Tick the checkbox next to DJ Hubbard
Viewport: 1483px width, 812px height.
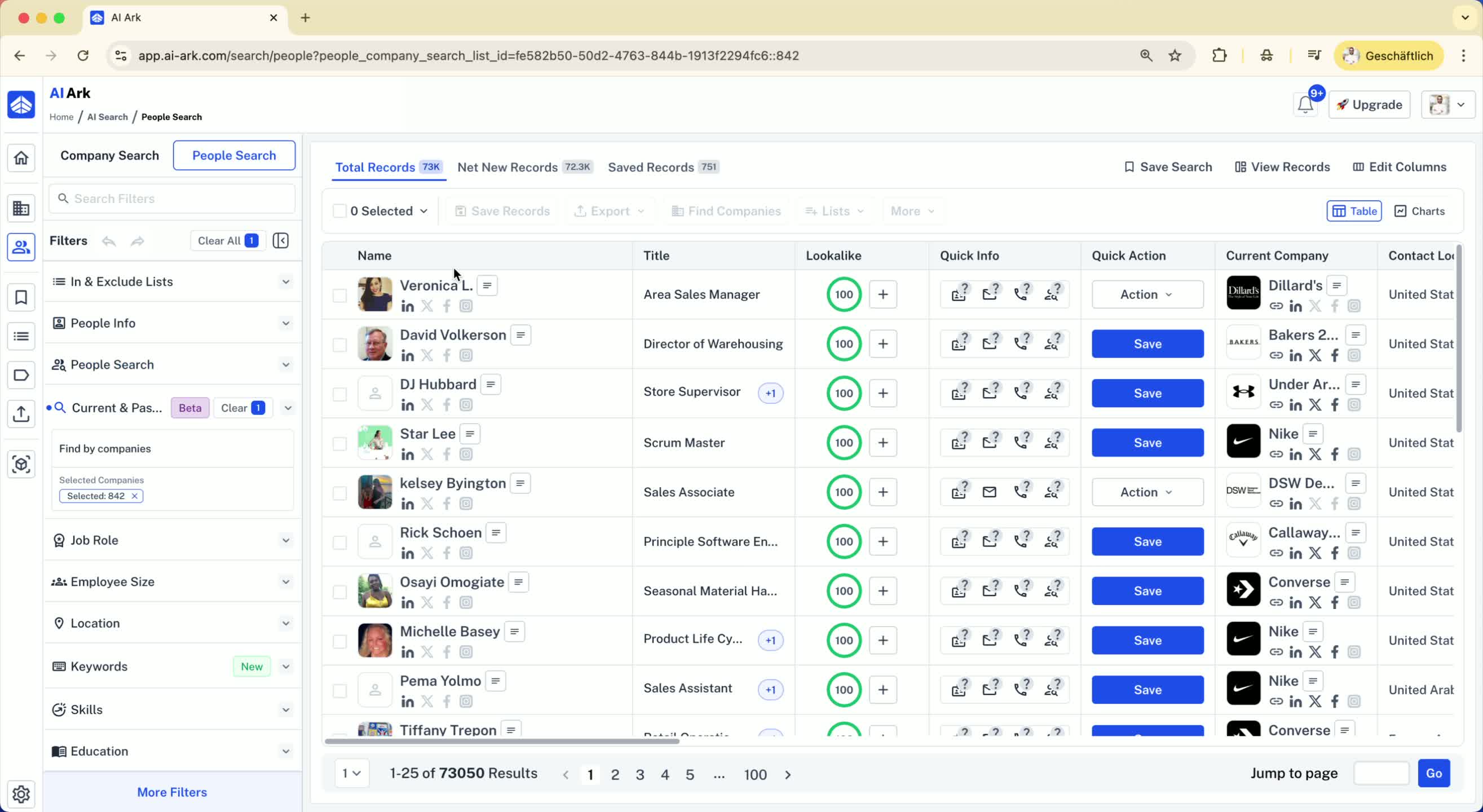click(x=339, y=394)
